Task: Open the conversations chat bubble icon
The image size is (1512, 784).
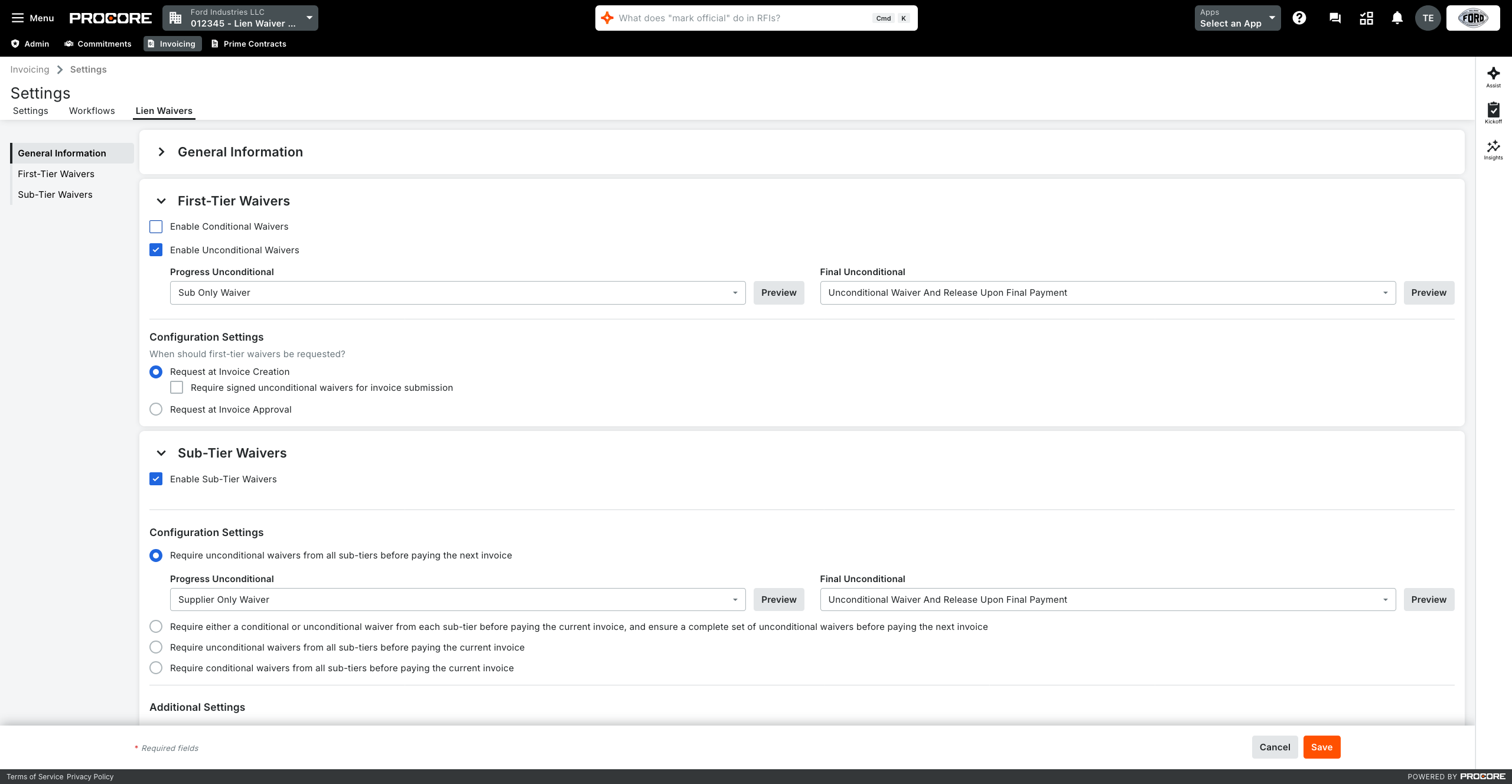Action: coord(1334,18)
